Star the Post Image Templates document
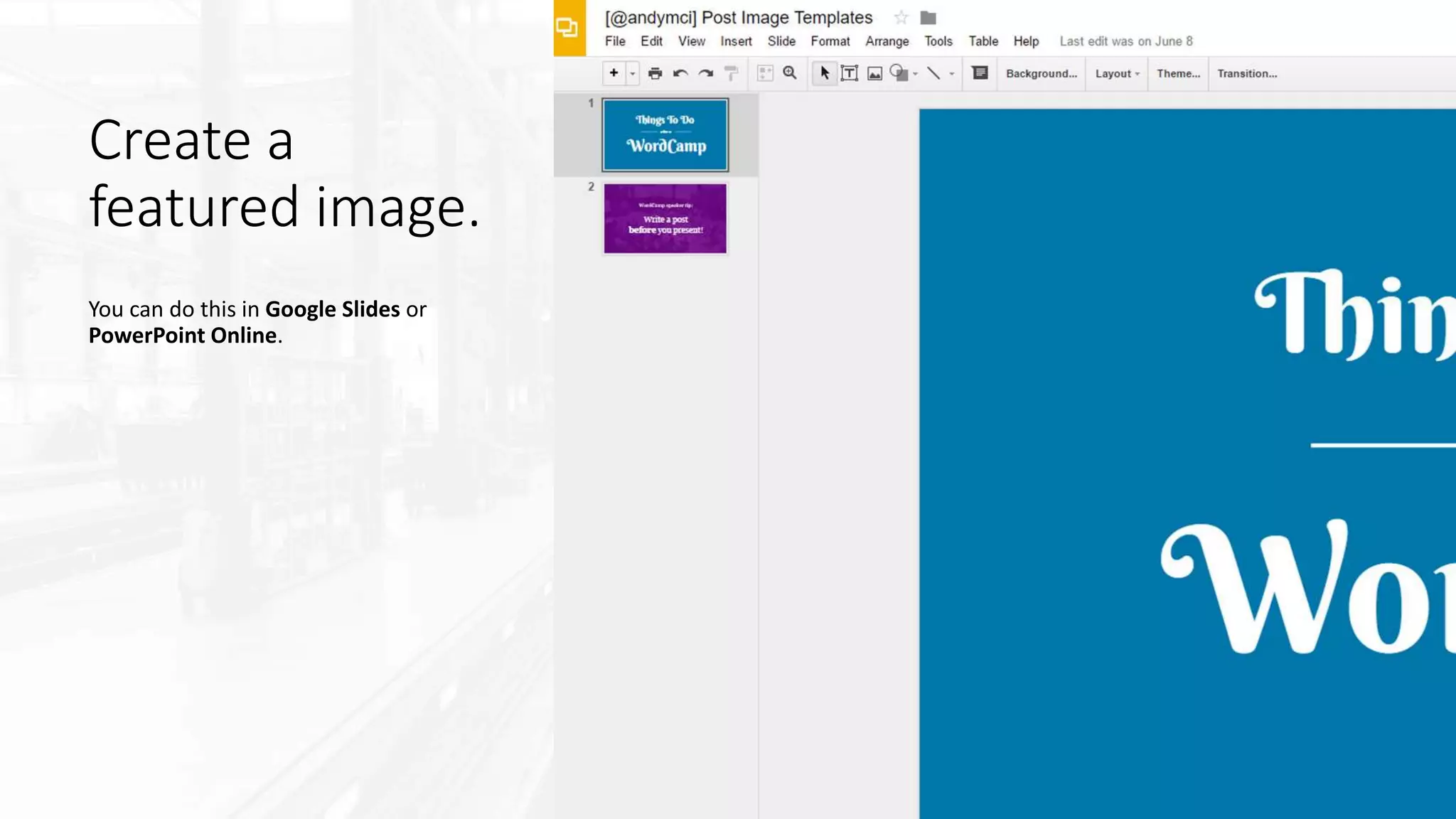Image resolution: width=1456 pixels, height=819 pixels. coord(901,17)
